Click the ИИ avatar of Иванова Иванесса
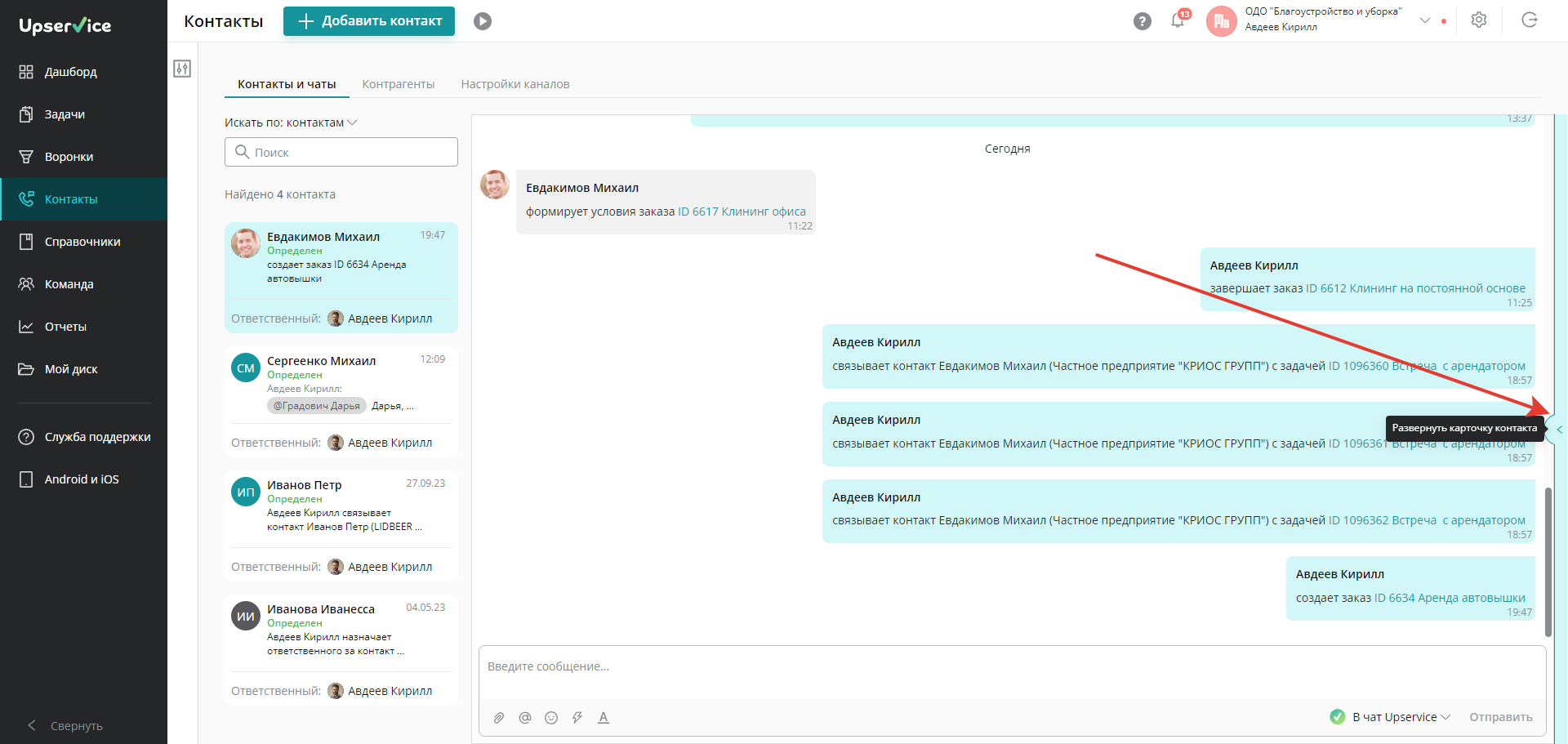This screenshot has height=744, width=1568. pyautogui.click(x=246, y=617)
